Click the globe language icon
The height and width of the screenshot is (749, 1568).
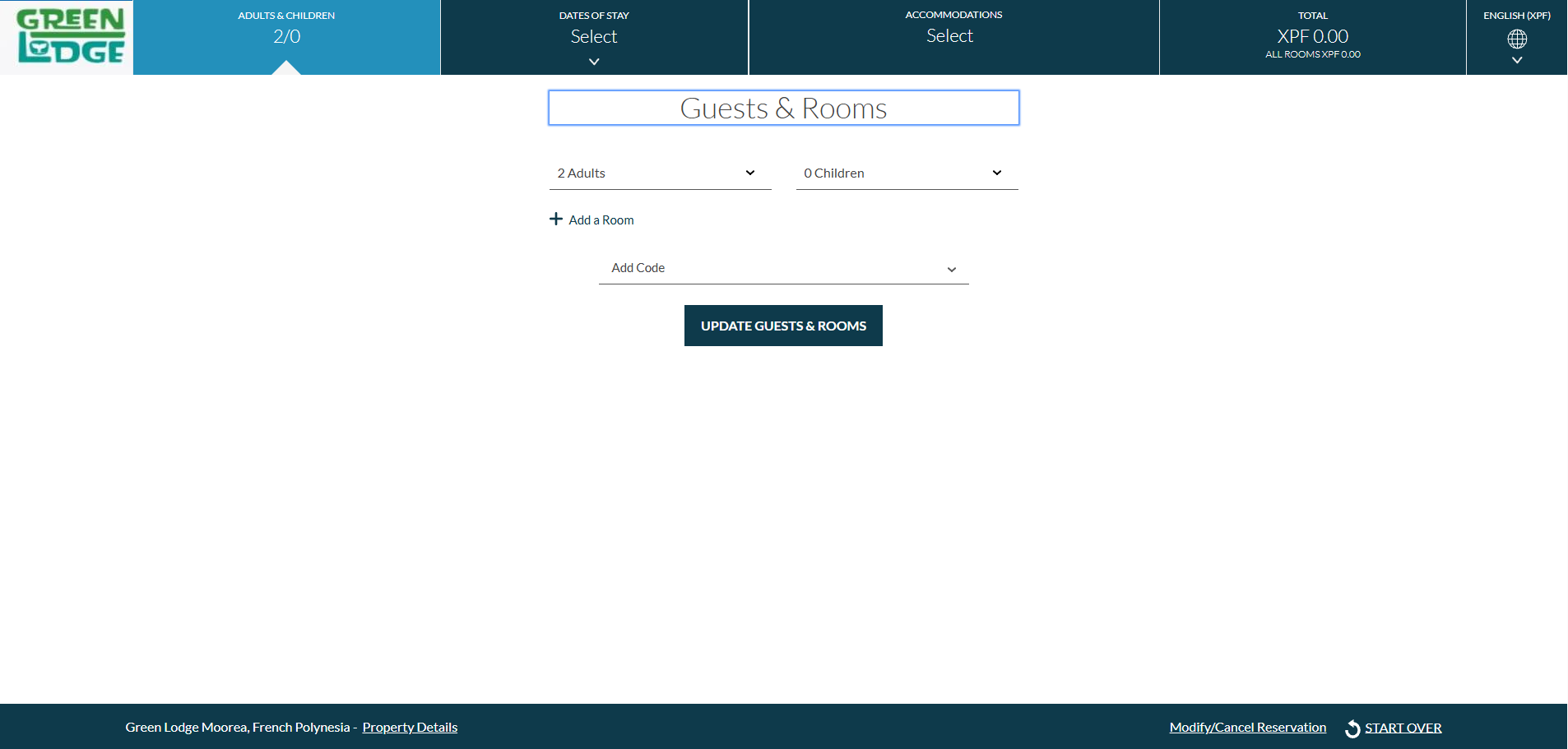pyautogui.click(x=1516, y=38)
